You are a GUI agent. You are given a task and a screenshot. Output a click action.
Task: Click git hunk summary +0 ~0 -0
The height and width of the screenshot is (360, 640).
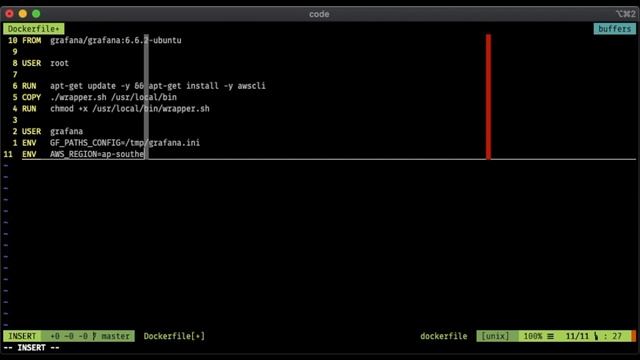click(69, 336)
